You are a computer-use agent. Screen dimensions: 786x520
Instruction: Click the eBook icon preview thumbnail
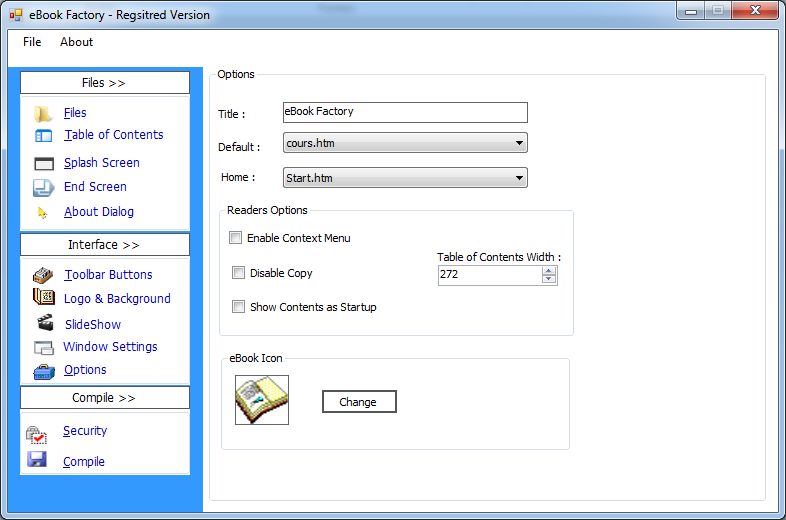(262, 400)
